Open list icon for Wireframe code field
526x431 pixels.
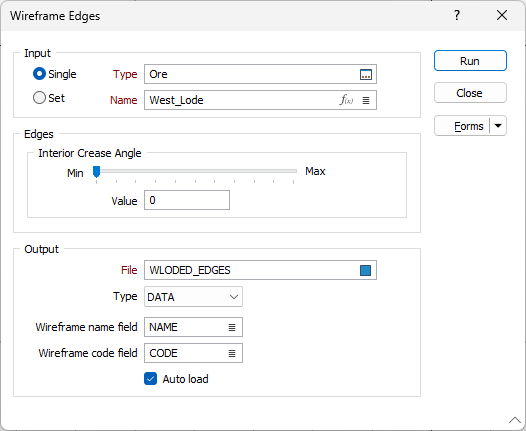[232, 353]
